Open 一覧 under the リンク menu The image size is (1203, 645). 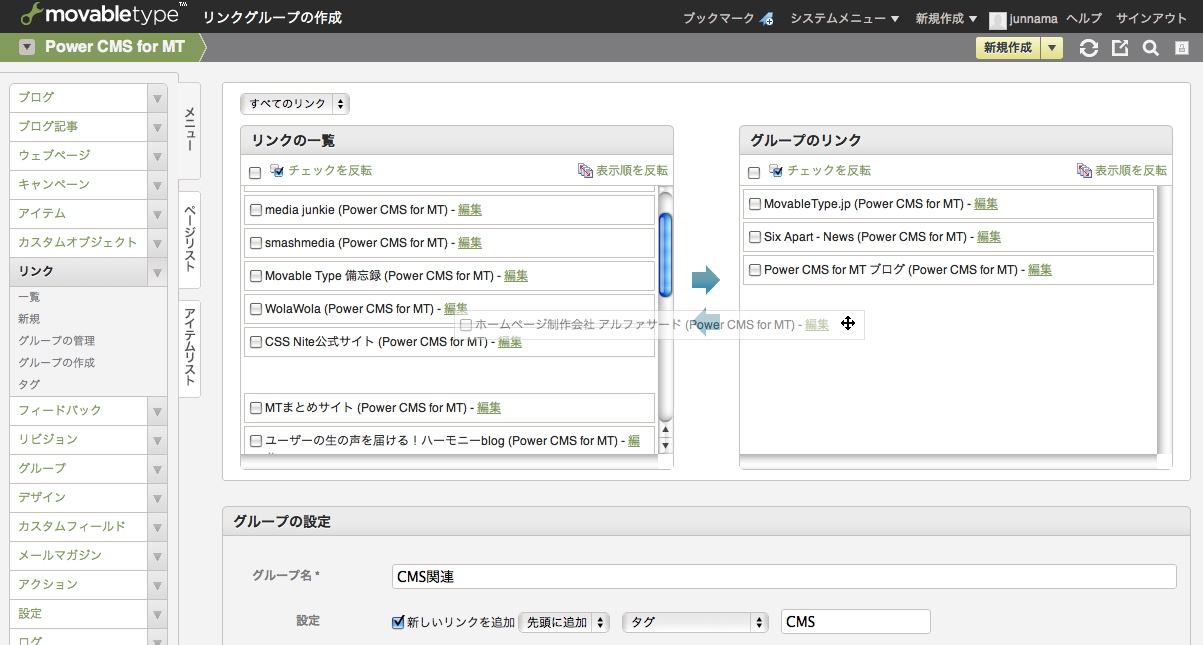tap(29, 297)
